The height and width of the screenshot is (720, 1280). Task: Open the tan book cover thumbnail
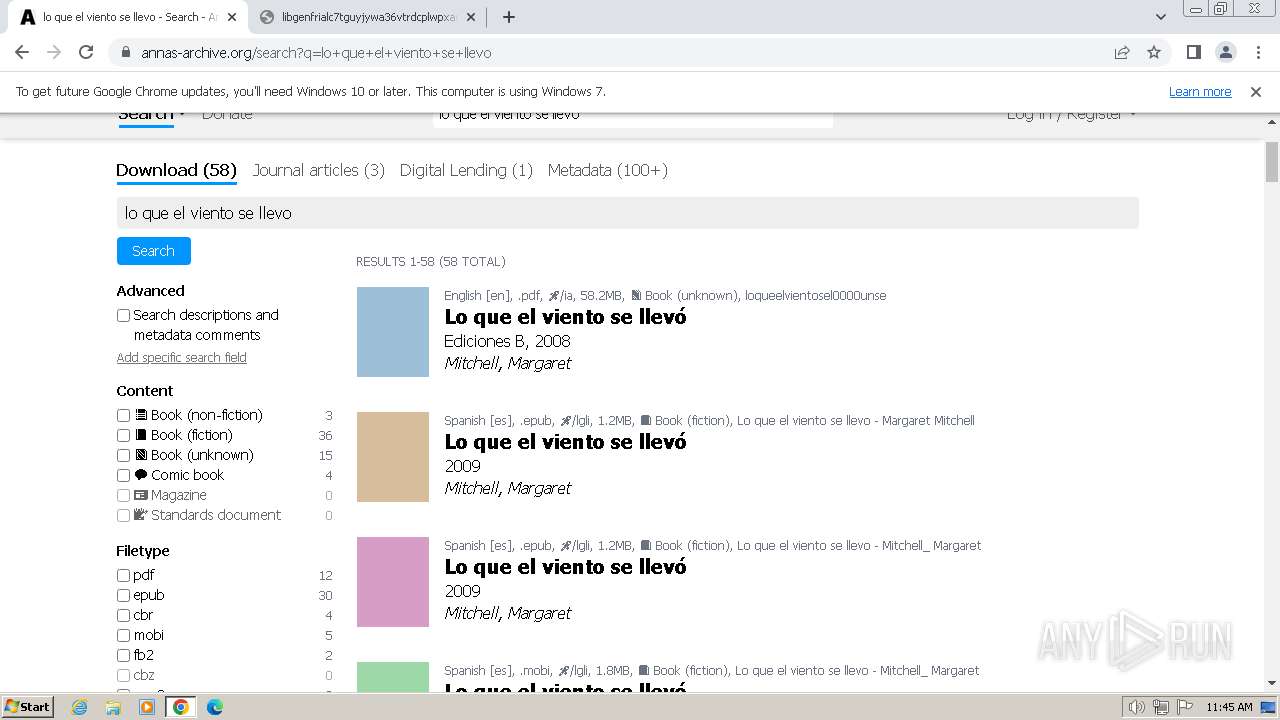pyautogui.click(x=392, y=457)
